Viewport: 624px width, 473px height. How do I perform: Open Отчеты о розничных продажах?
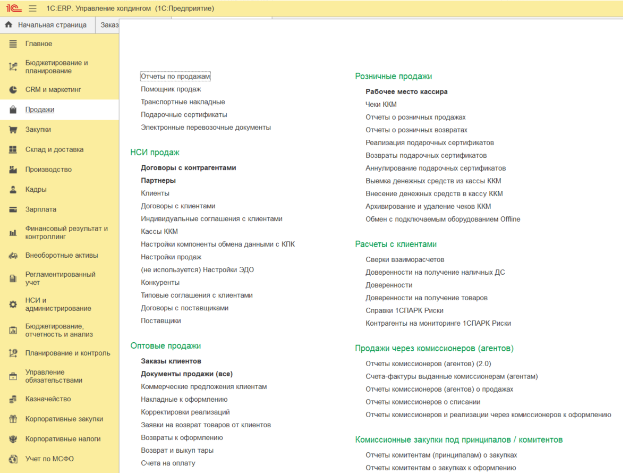(415, 117)
